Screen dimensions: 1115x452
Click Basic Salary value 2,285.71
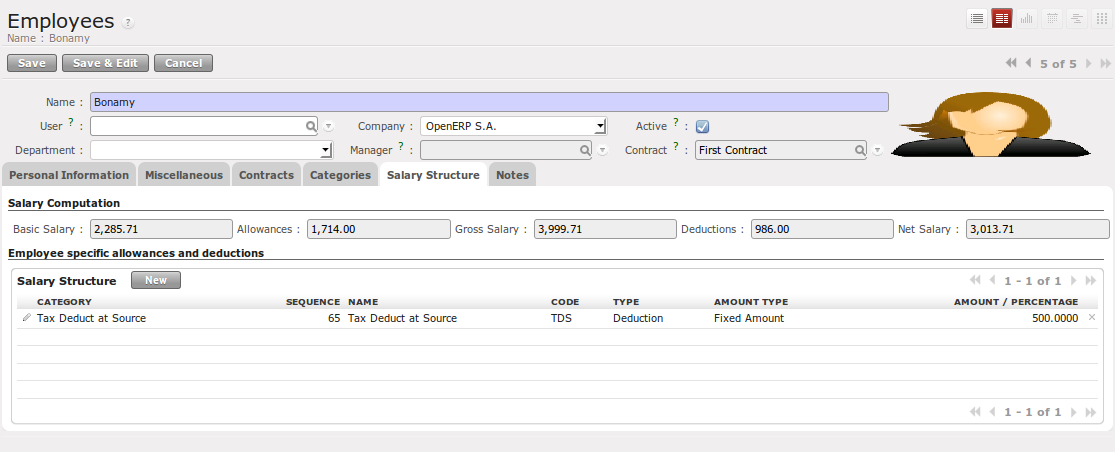pos(161,229)
